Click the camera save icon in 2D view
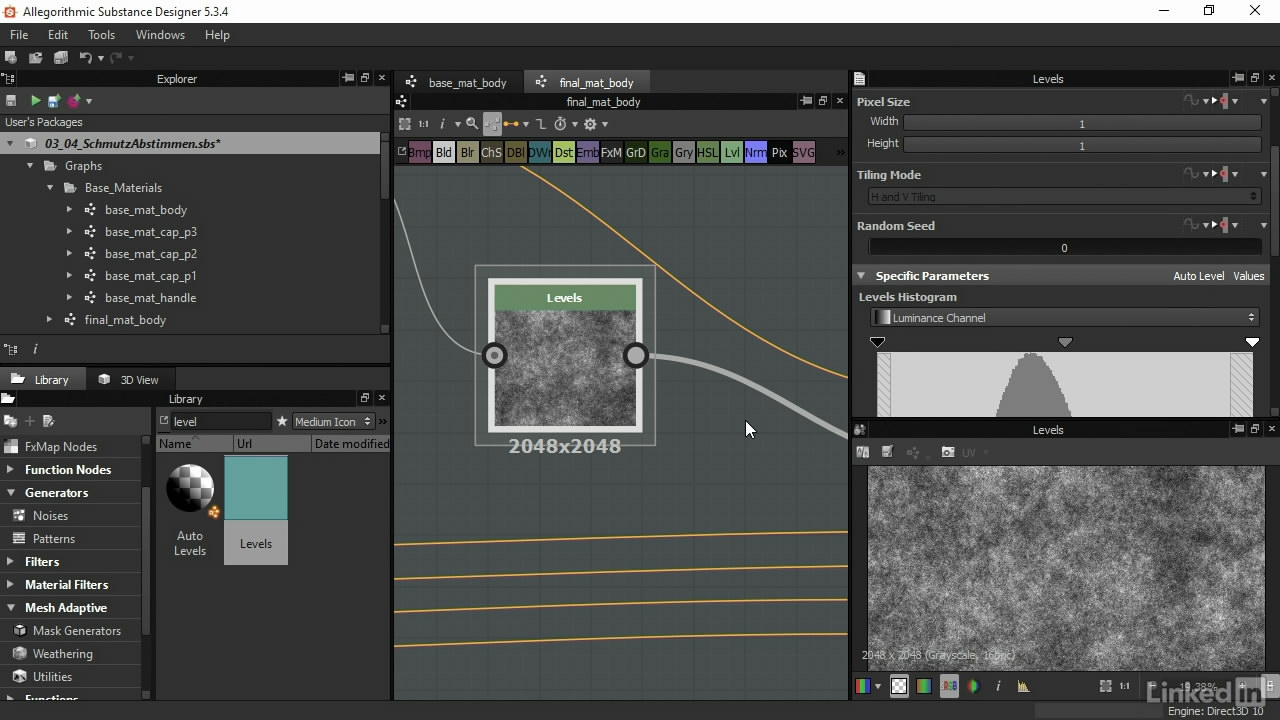This screenshot has width=1280, height=720. click(948, 452)
